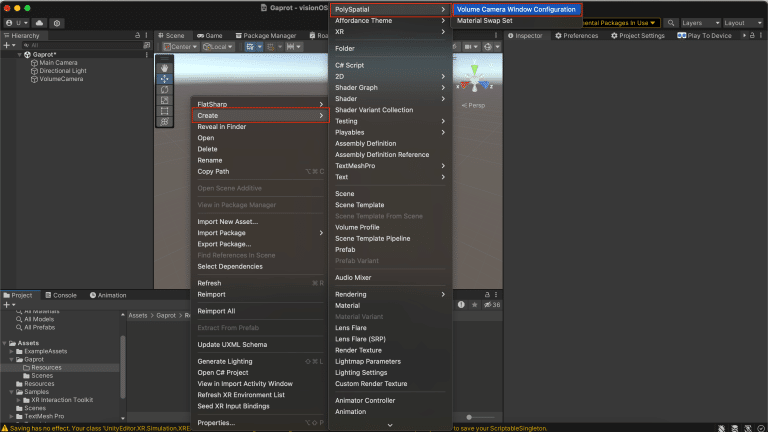Open the Gaprot scene options kebab menu

[x=146, y=54]
